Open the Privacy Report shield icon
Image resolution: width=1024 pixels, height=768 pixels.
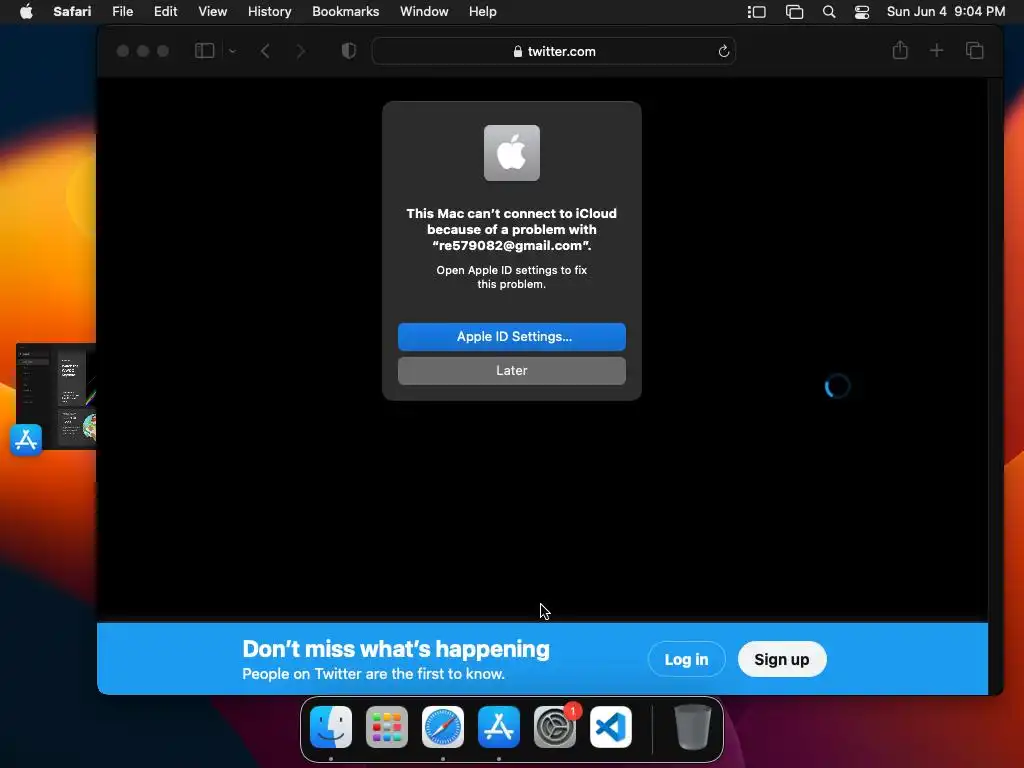click(349, 50)
